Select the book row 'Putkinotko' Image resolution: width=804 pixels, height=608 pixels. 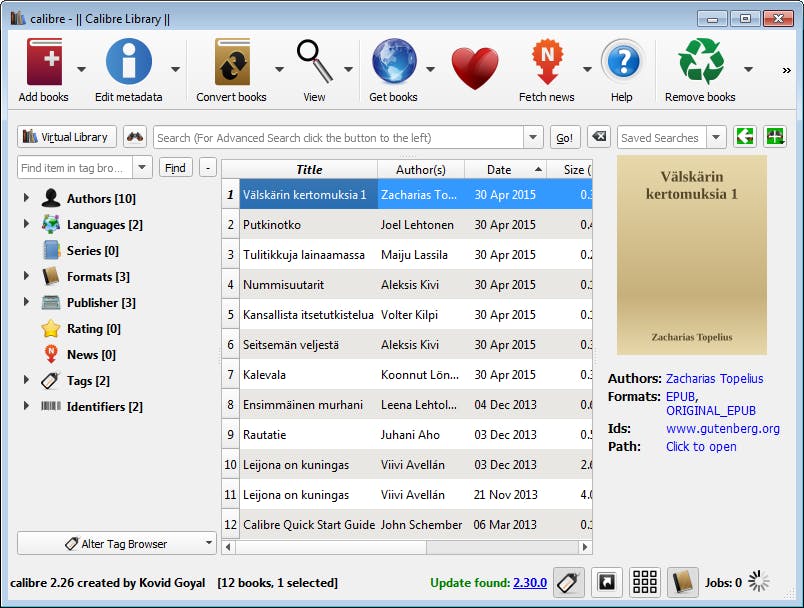coord(408,225)
